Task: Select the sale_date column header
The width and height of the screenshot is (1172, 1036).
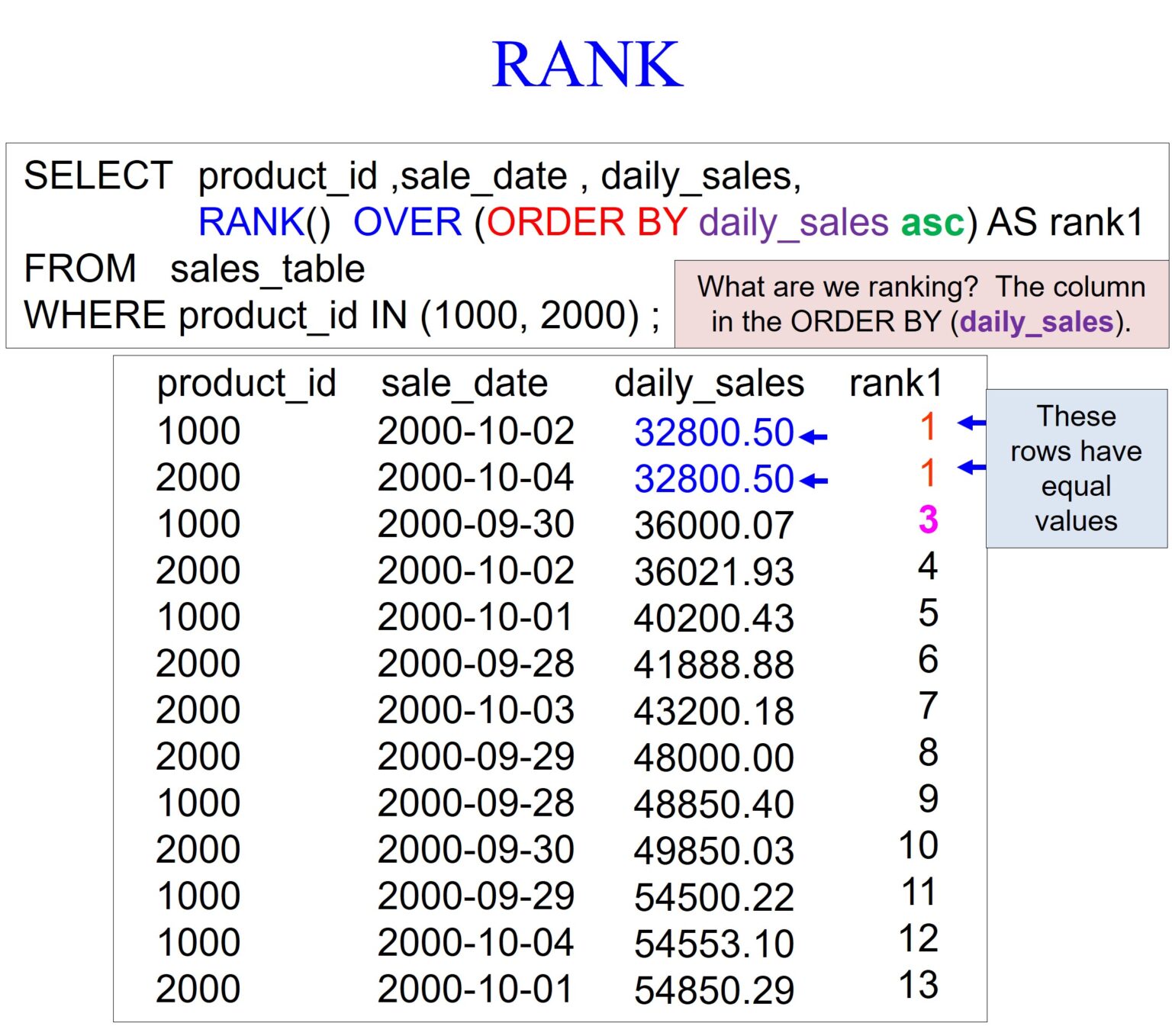Action: coord(464,383)
